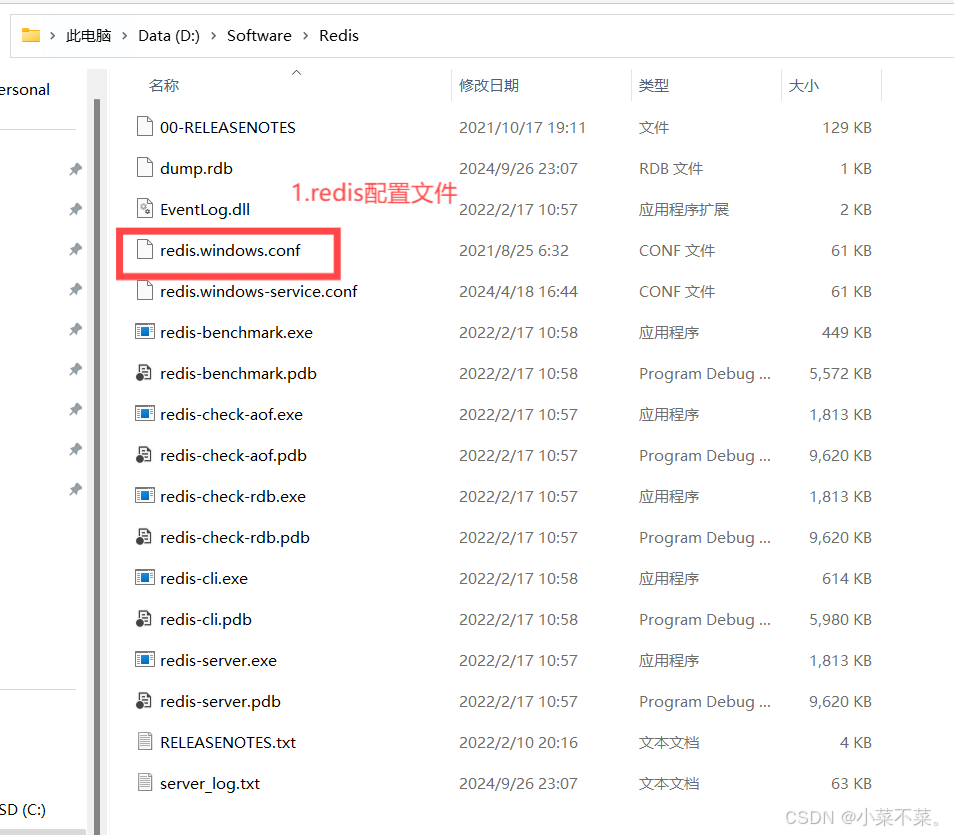This screenshot has height=835, width=954.
Task: Select the redis-check-aof.pdb debug file icon
Action: [x=144, y=455]
